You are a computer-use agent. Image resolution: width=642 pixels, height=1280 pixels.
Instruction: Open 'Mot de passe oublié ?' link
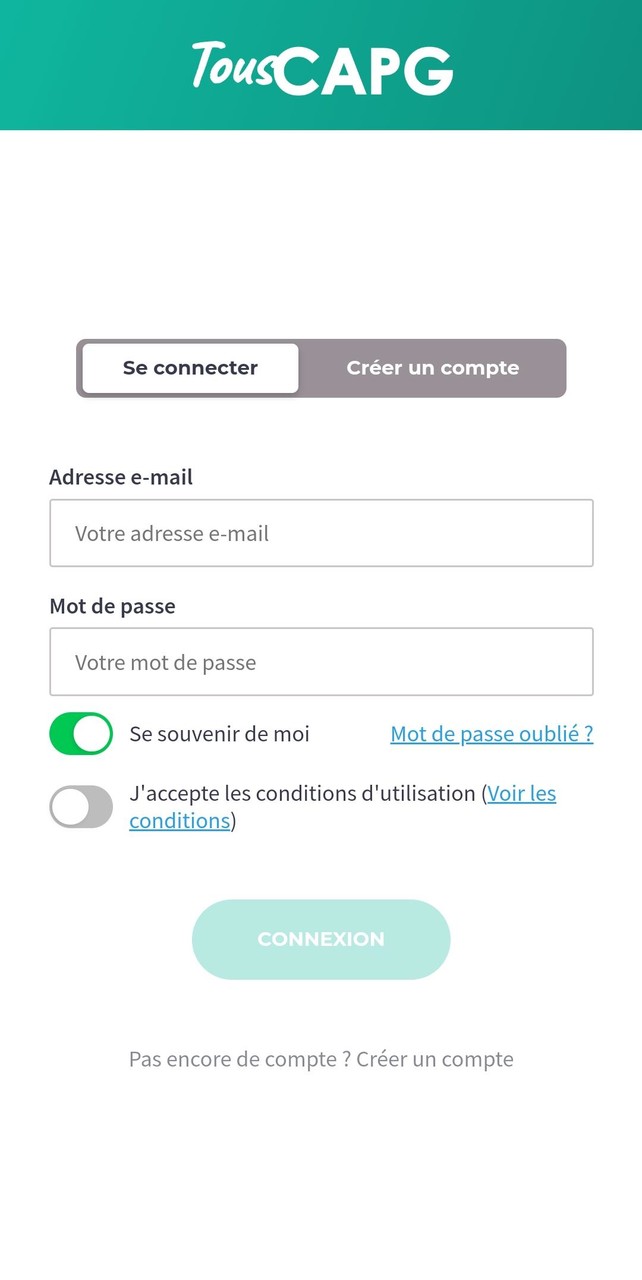point(491,733)
